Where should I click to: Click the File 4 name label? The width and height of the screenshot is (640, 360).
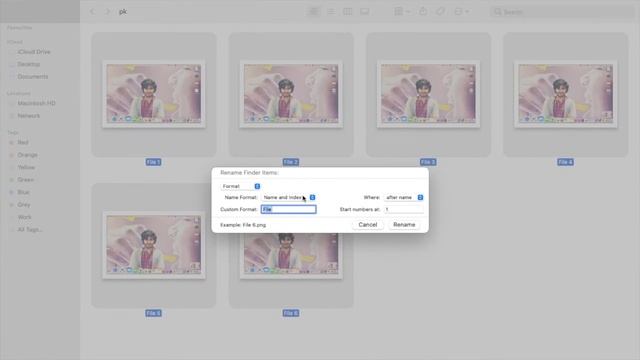[565, 162]
